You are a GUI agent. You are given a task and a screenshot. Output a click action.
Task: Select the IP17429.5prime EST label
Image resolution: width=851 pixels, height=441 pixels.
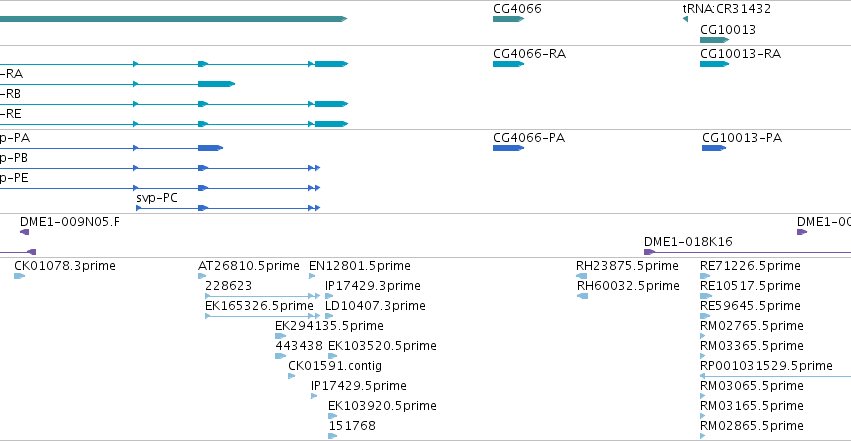(359, 386)
